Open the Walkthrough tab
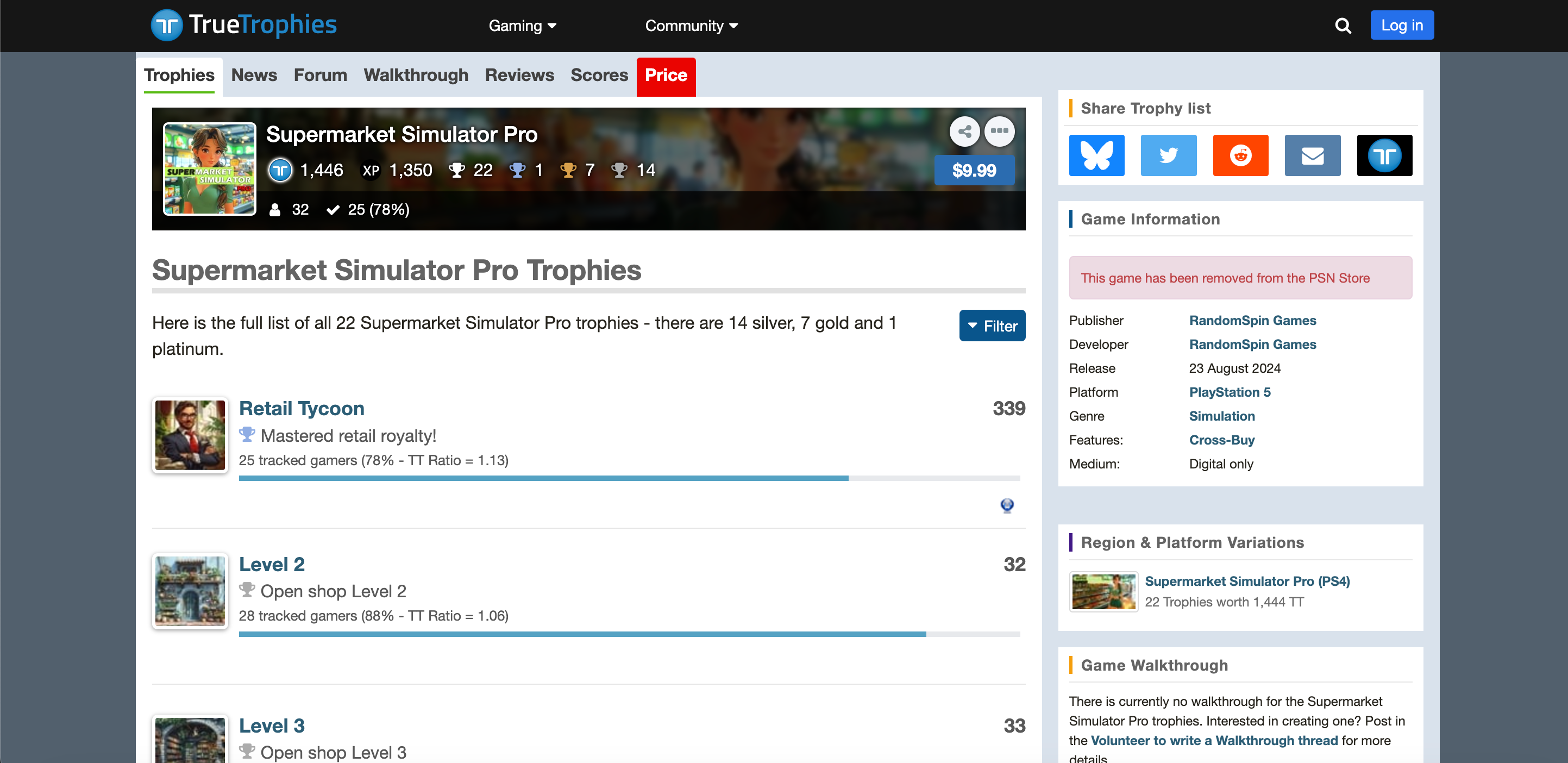Viewport: 1568px width, 763px height. tap(416, 76)
